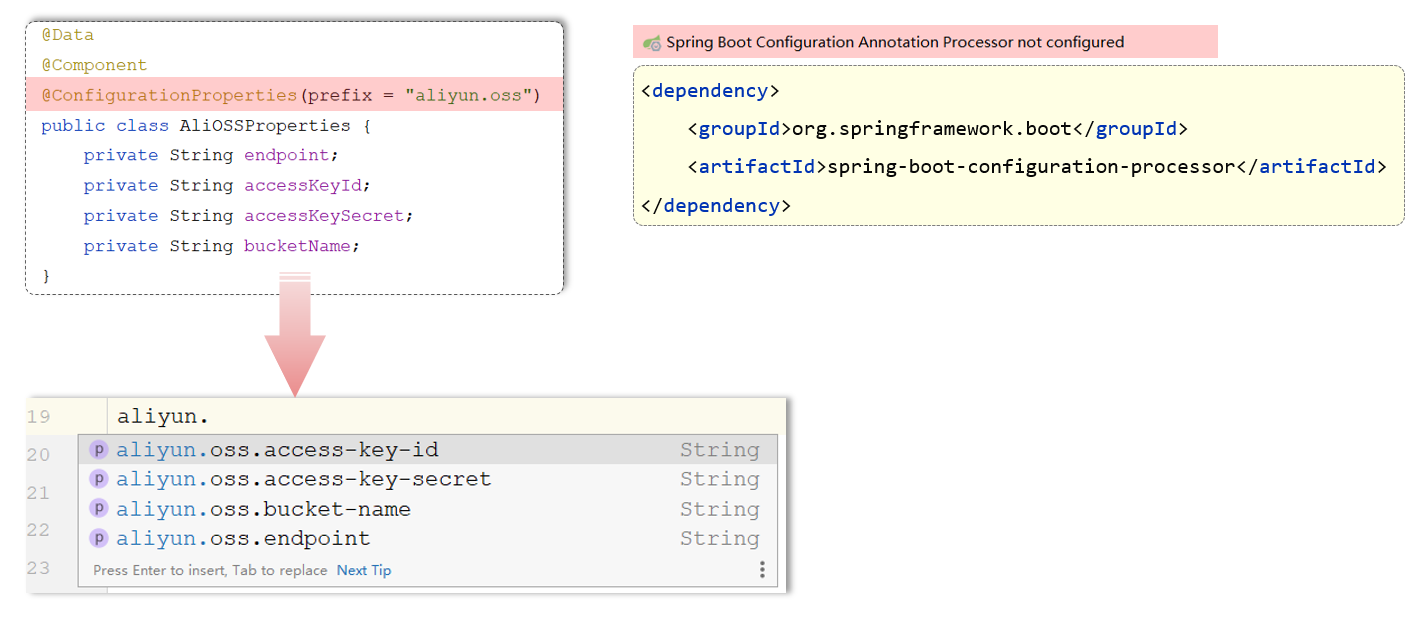Open the Next Tip link
Image resolution: width=1426 pixels, height=617 pixels.
pyautogui.click(x=364, y=570)
